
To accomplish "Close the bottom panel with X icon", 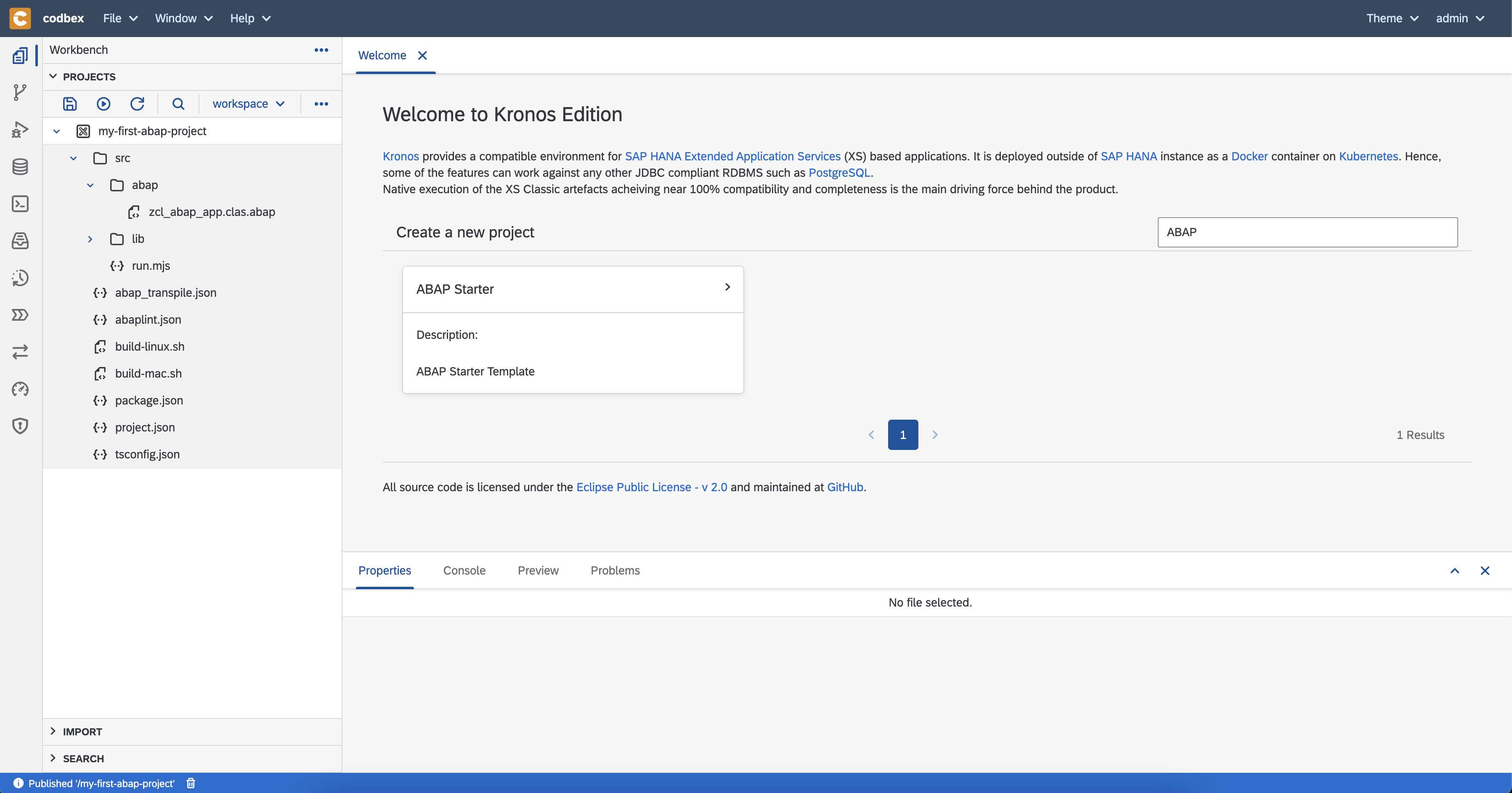I will pos(1485,571).
